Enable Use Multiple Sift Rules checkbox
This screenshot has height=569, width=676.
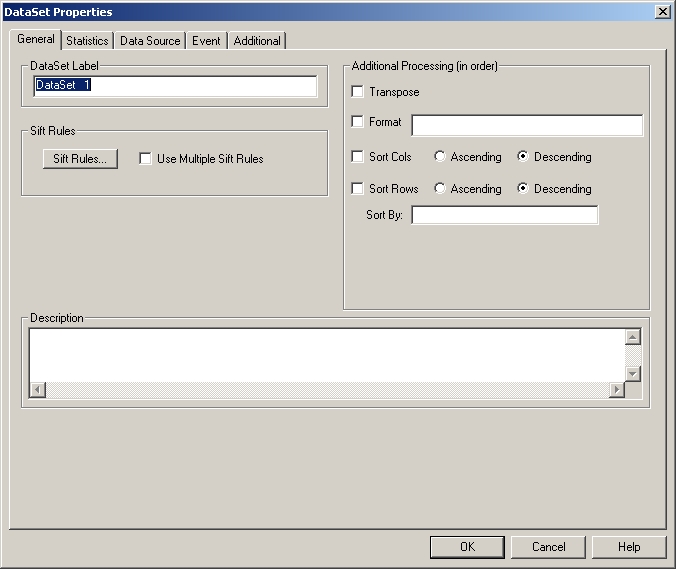pos(146,159)
